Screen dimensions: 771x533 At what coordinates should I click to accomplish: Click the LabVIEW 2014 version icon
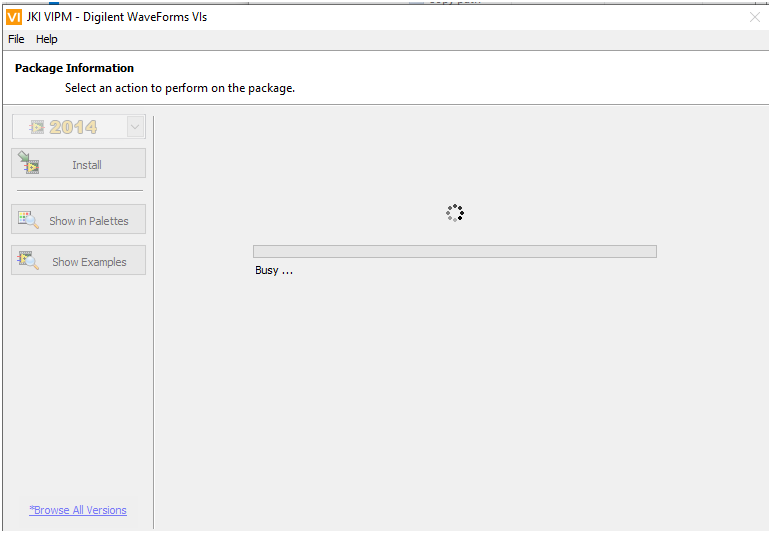pos(36,127)
